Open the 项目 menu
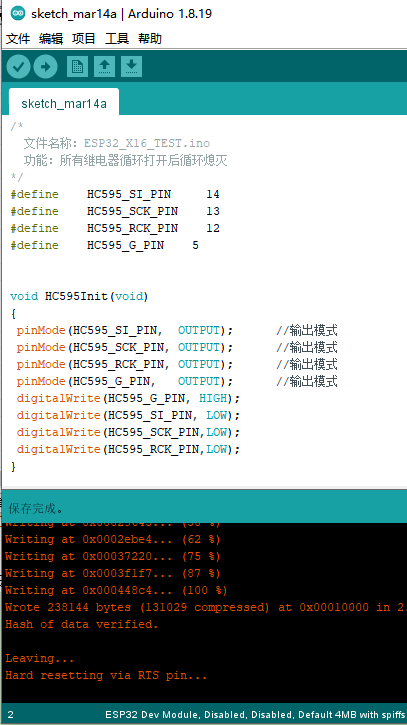The image size is (407, 725). point(84,39)
